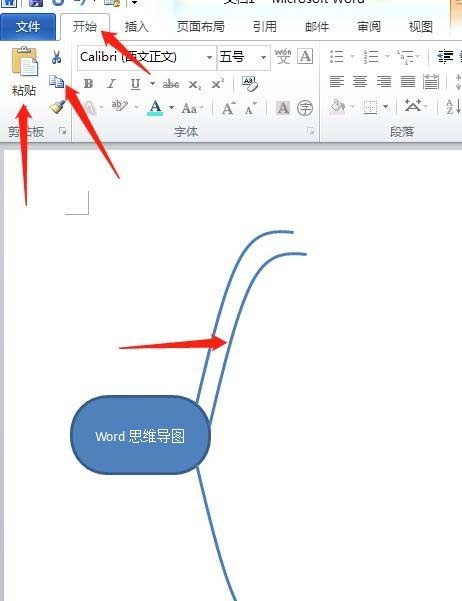Switch to the 邮件 mailings tab

(x=317, y=27)
